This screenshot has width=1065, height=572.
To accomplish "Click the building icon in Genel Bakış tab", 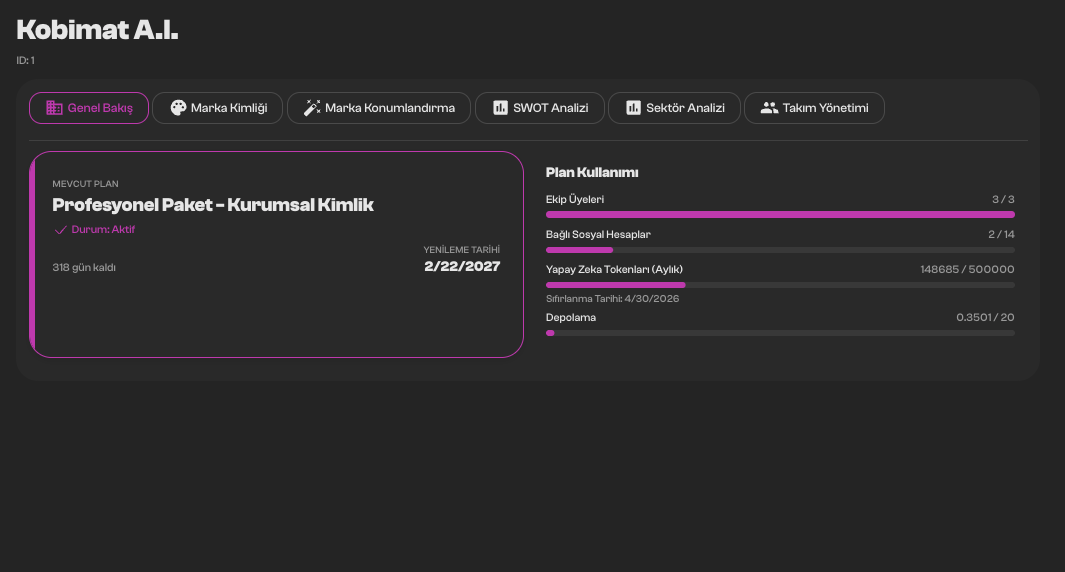I will pos(54,108).
